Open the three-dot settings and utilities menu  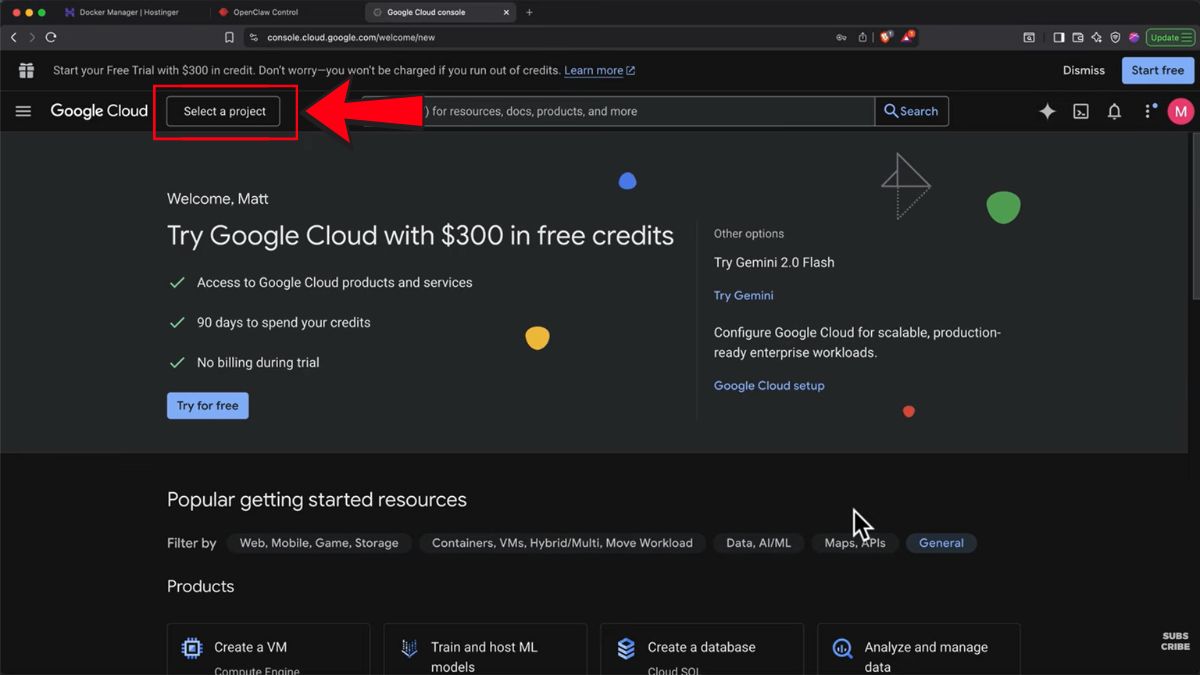coord(1149,111)
